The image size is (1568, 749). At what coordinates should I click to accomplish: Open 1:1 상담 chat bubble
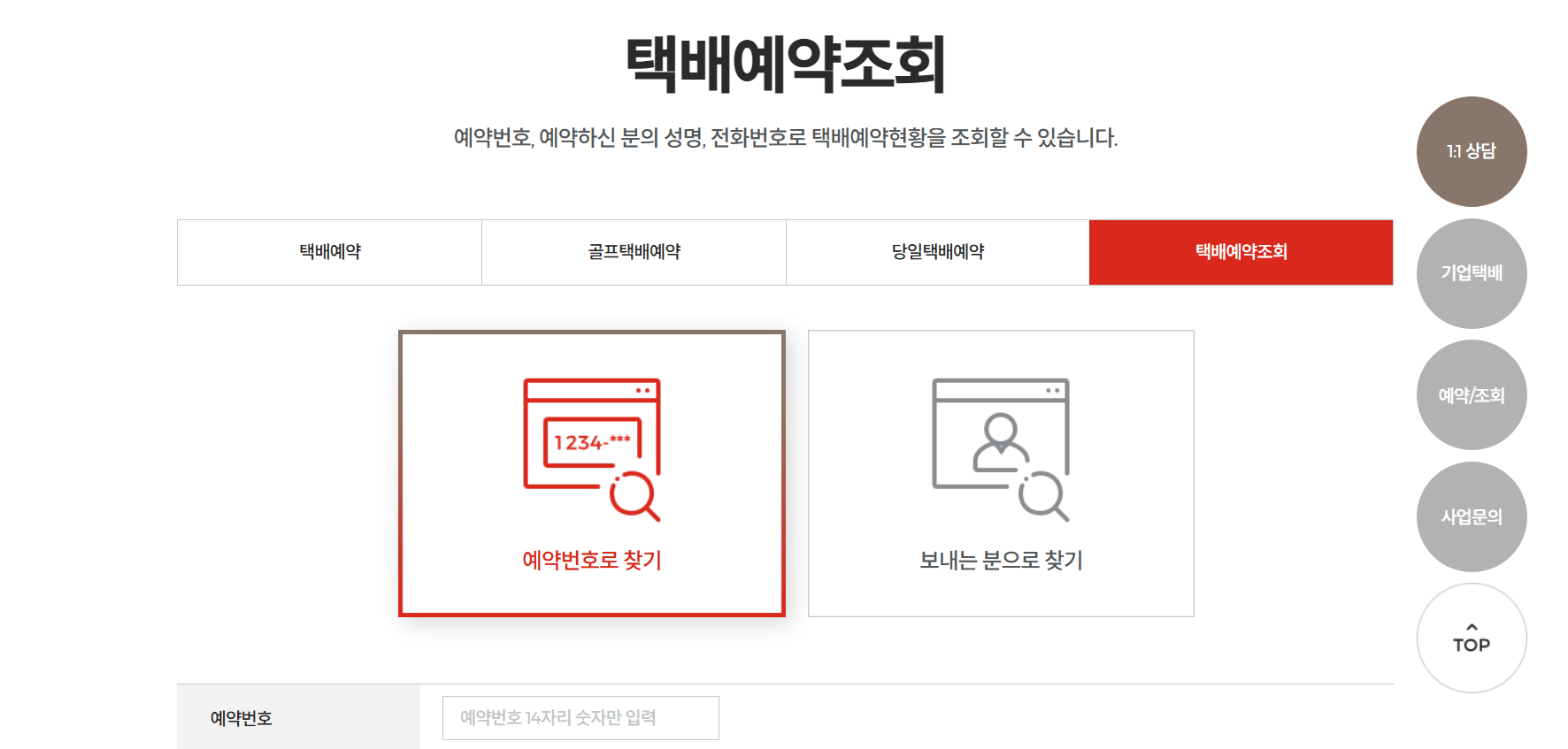click(x=1472, y=151)
